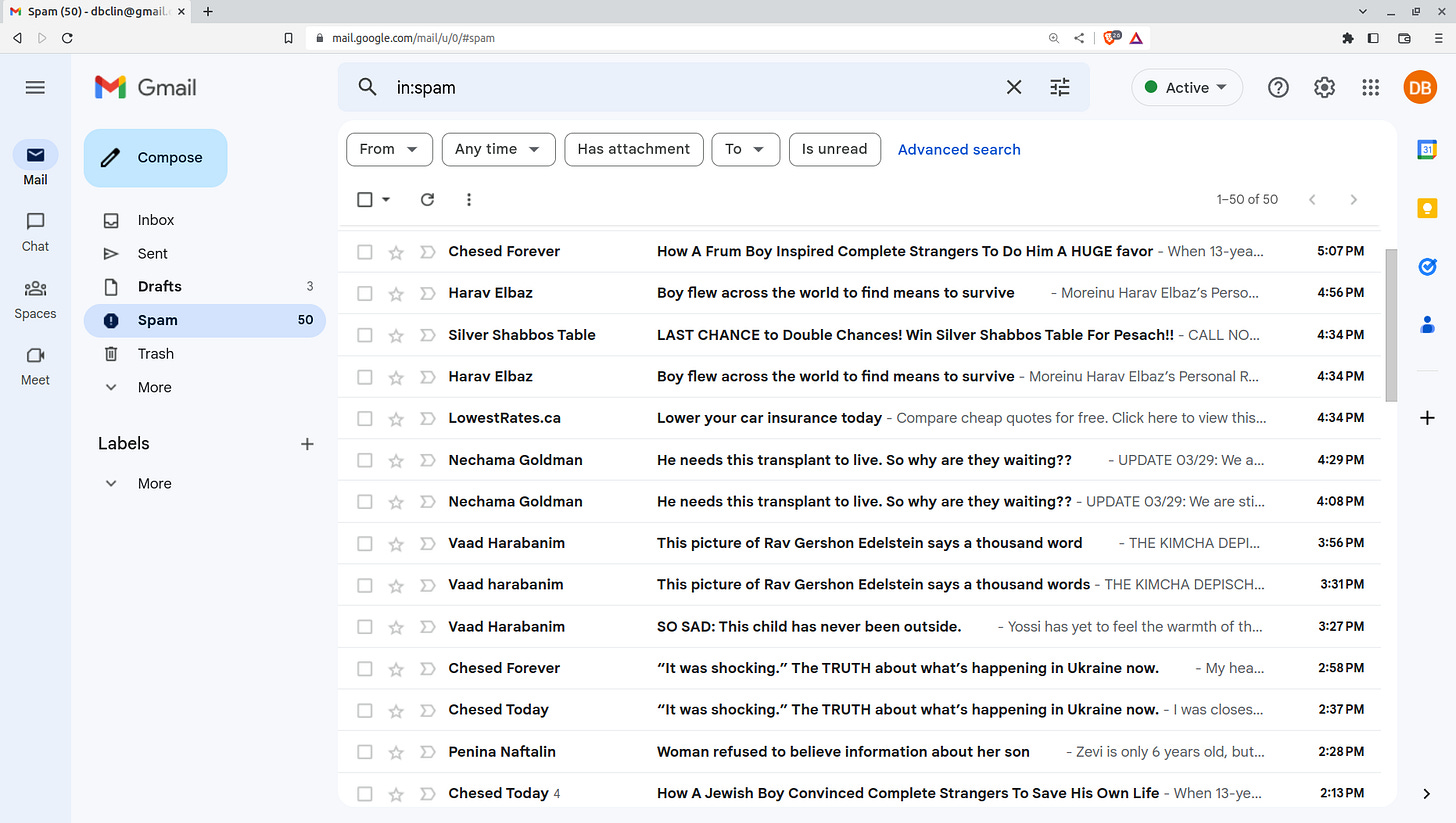The image size is (1456, 823).
Task: Open the main menu hamburger icon
Action: (35, 88)
